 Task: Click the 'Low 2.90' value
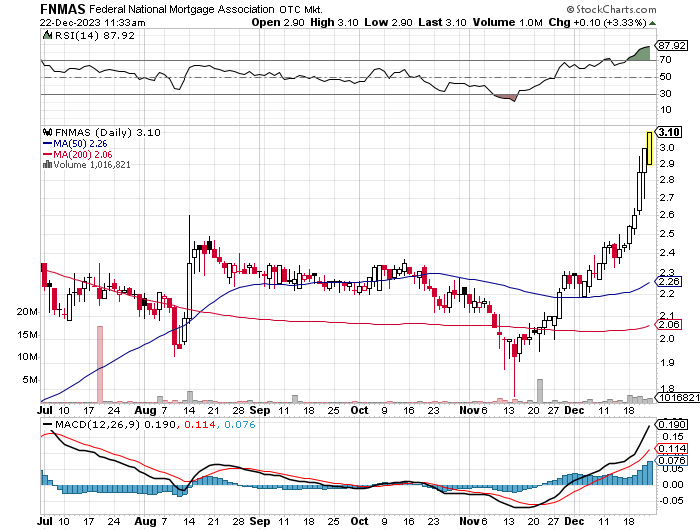pos(388,22)
